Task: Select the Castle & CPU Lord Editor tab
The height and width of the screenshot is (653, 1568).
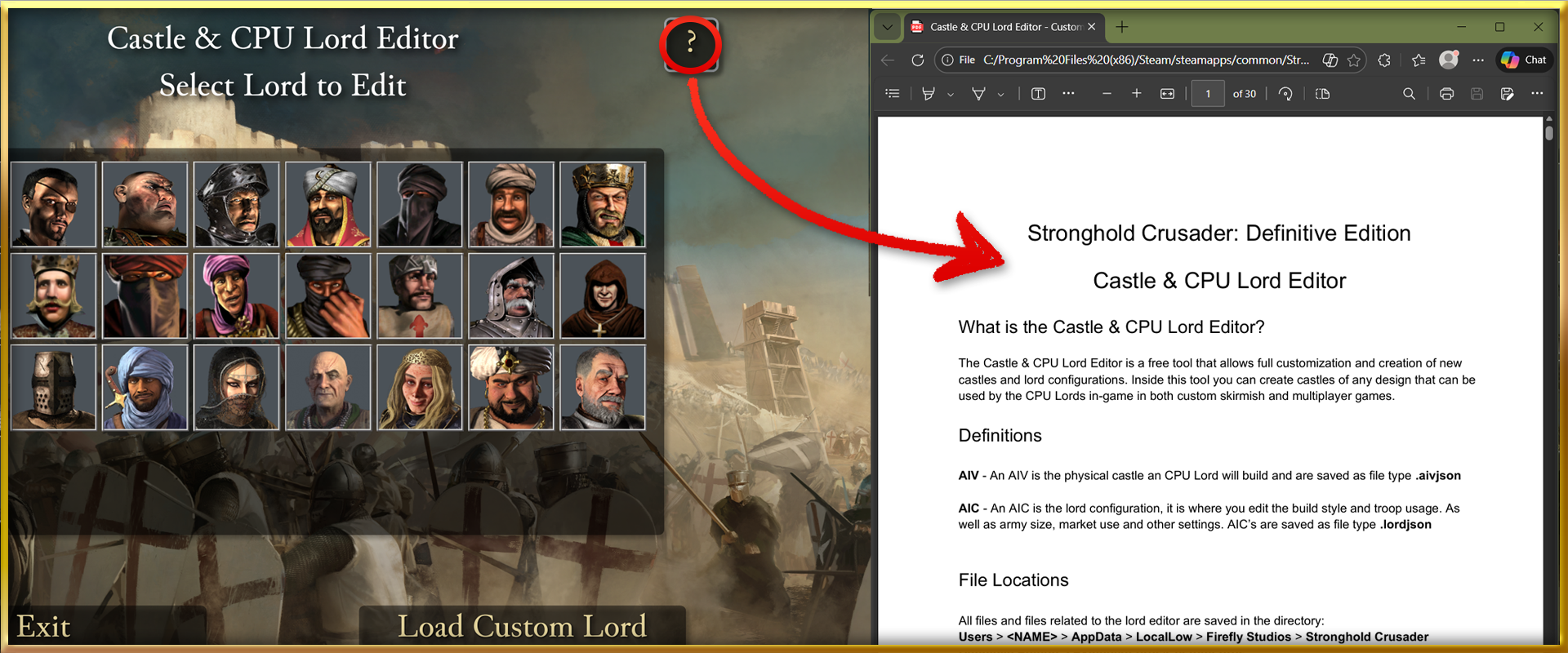Action: [1004, 27]
